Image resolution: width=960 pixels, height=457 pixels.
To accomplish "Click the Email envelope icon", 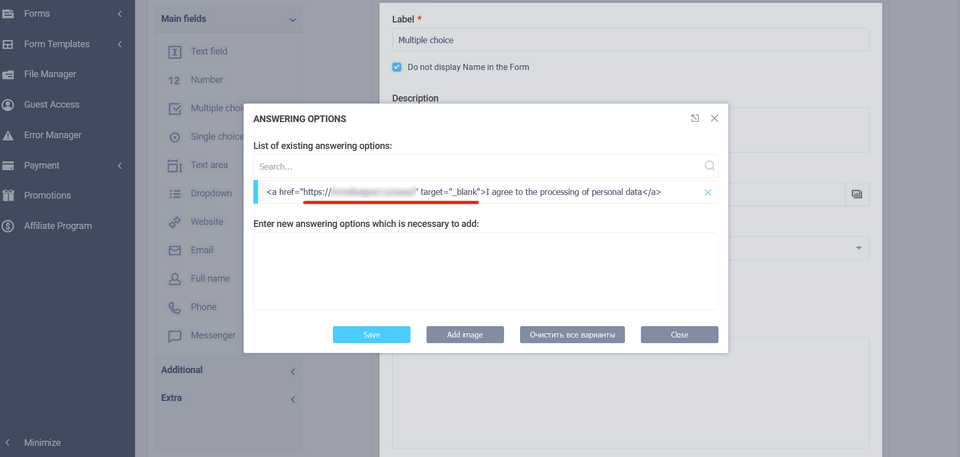I will click(174, 251).
